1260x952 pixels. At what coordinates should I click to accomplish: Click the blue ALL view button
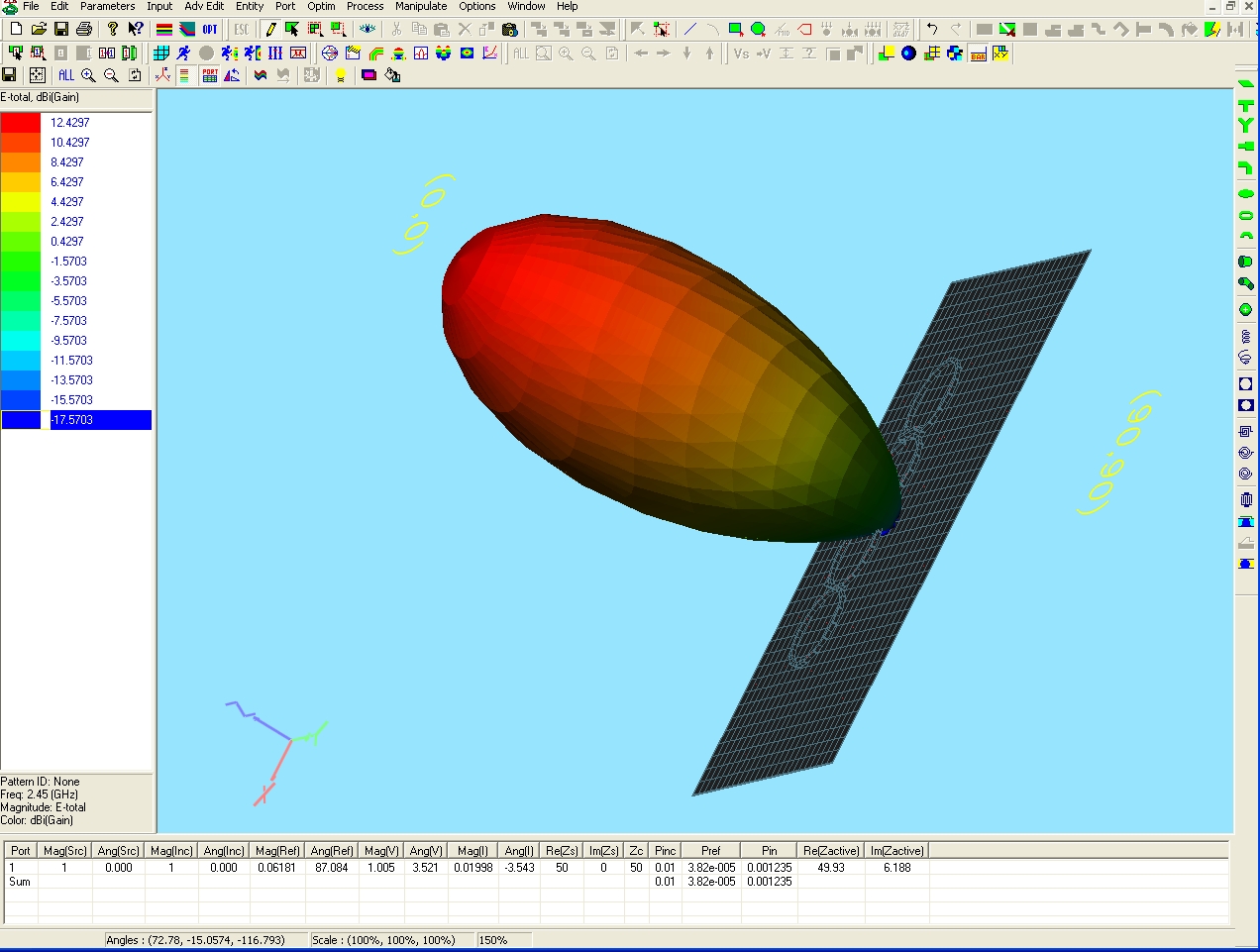tap(66, 75)
